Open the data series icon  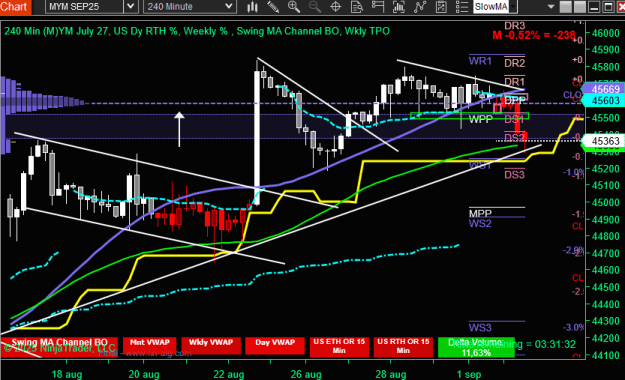399,6
